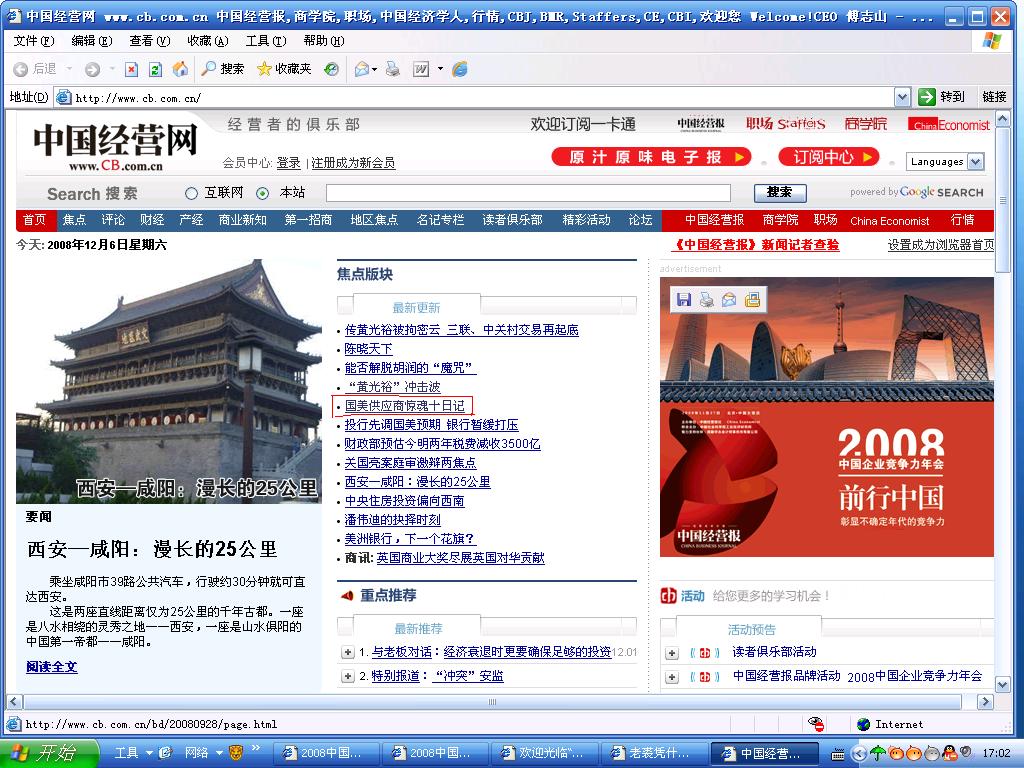The image size is (1024, 768).
Task: Open the 财经 nav tab
Action: click(152, 220)
